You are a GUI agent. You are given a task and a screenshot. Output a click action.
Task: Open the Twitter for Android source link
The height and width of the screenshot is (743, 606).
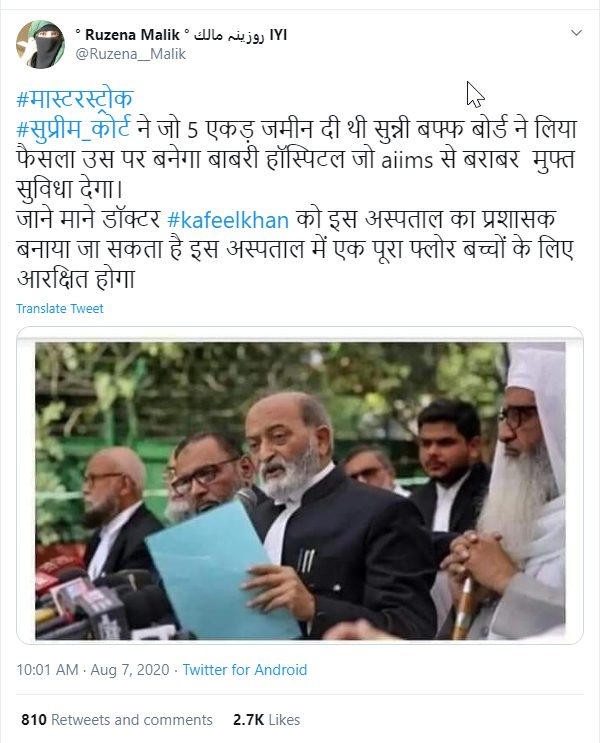(x=245, y=670)
